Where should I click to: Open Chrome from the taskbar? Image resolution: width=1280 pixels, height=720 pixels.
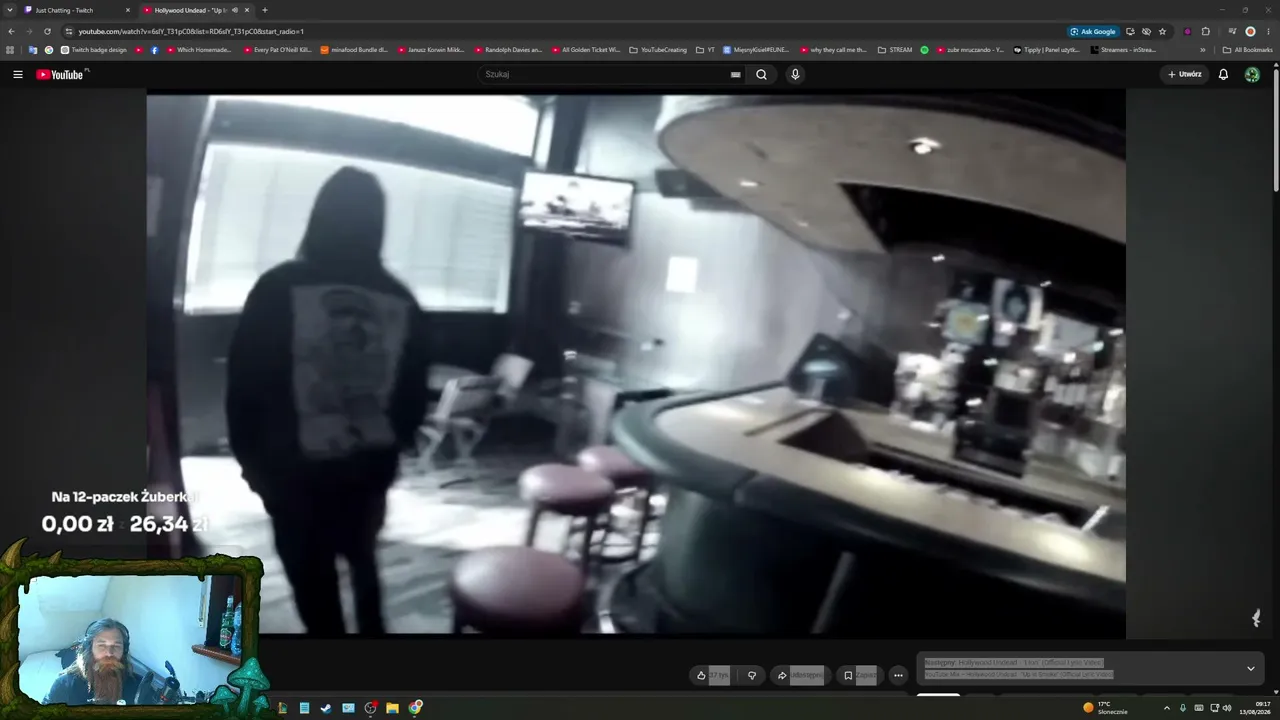415,708
